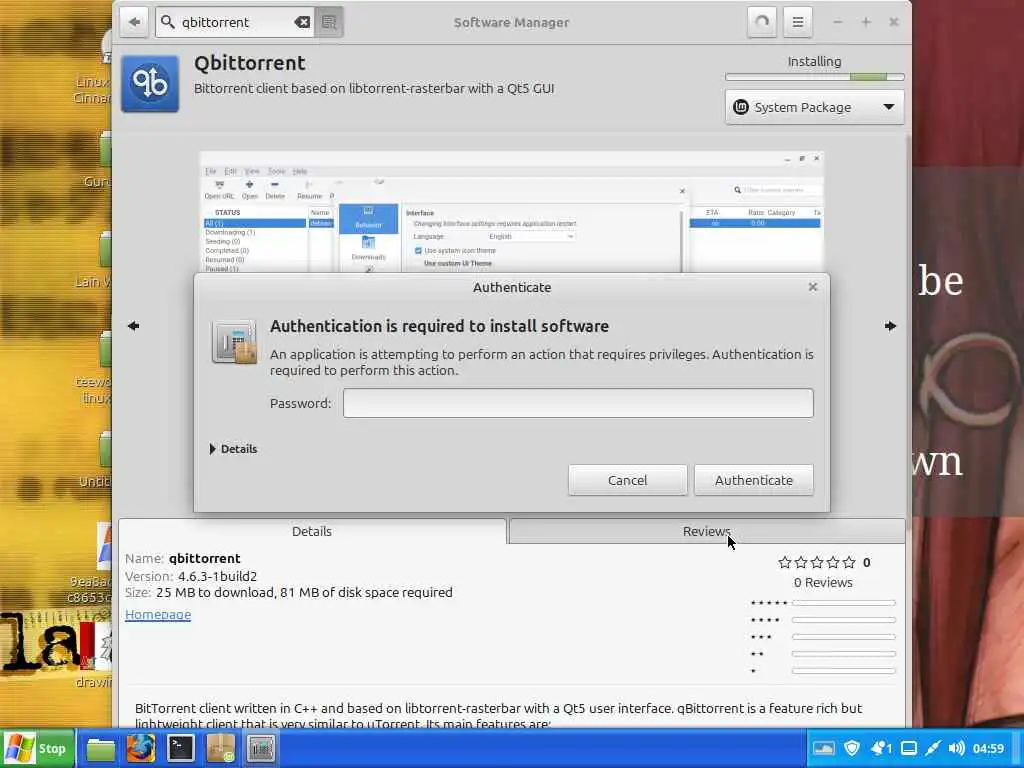The height and width of the screenshot is (768, 1024).
Task: Open the terminal from the taskbar
Action: point(181,748)
